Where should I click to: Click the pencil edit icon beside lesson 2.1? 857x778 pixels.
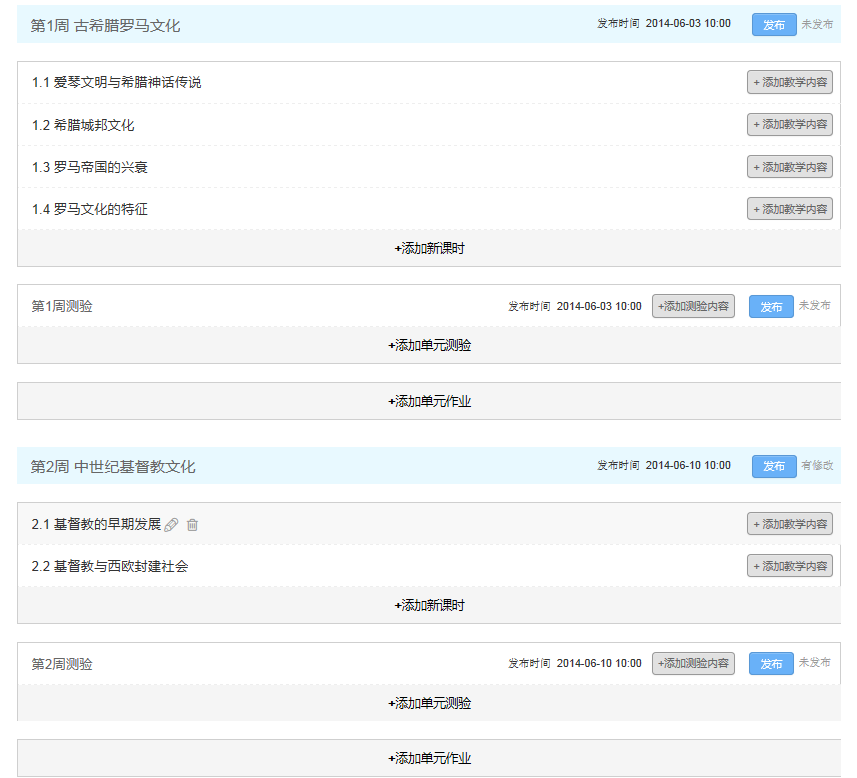pos(171,525)
